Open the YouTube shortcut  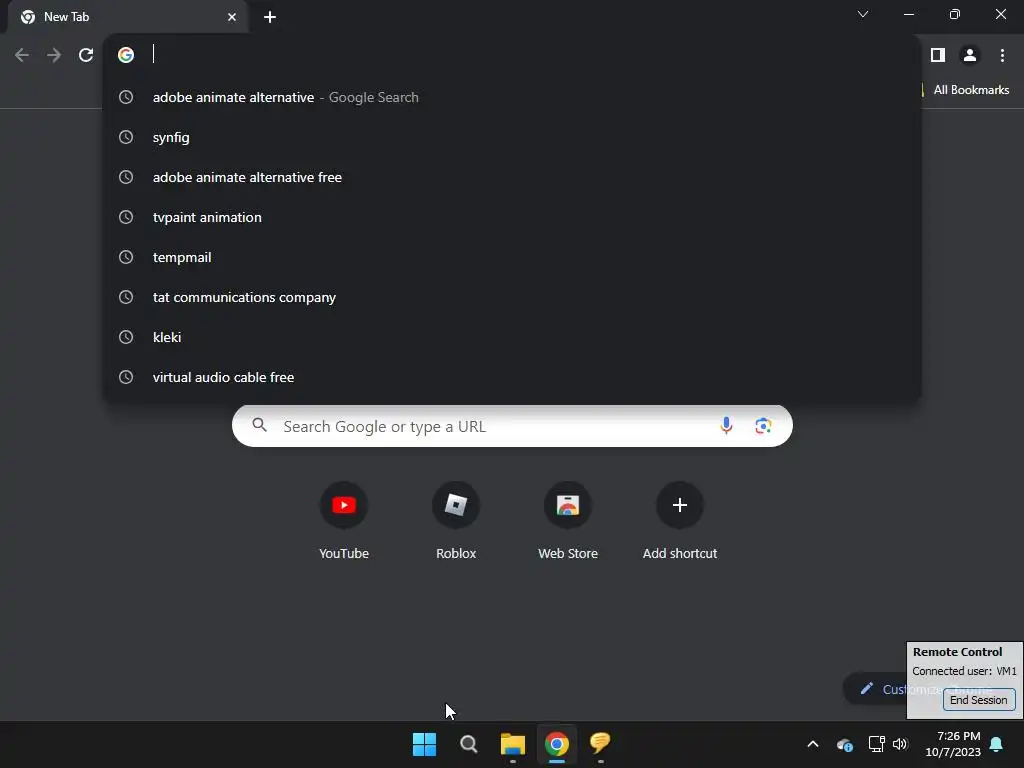(x=344, y=521)
